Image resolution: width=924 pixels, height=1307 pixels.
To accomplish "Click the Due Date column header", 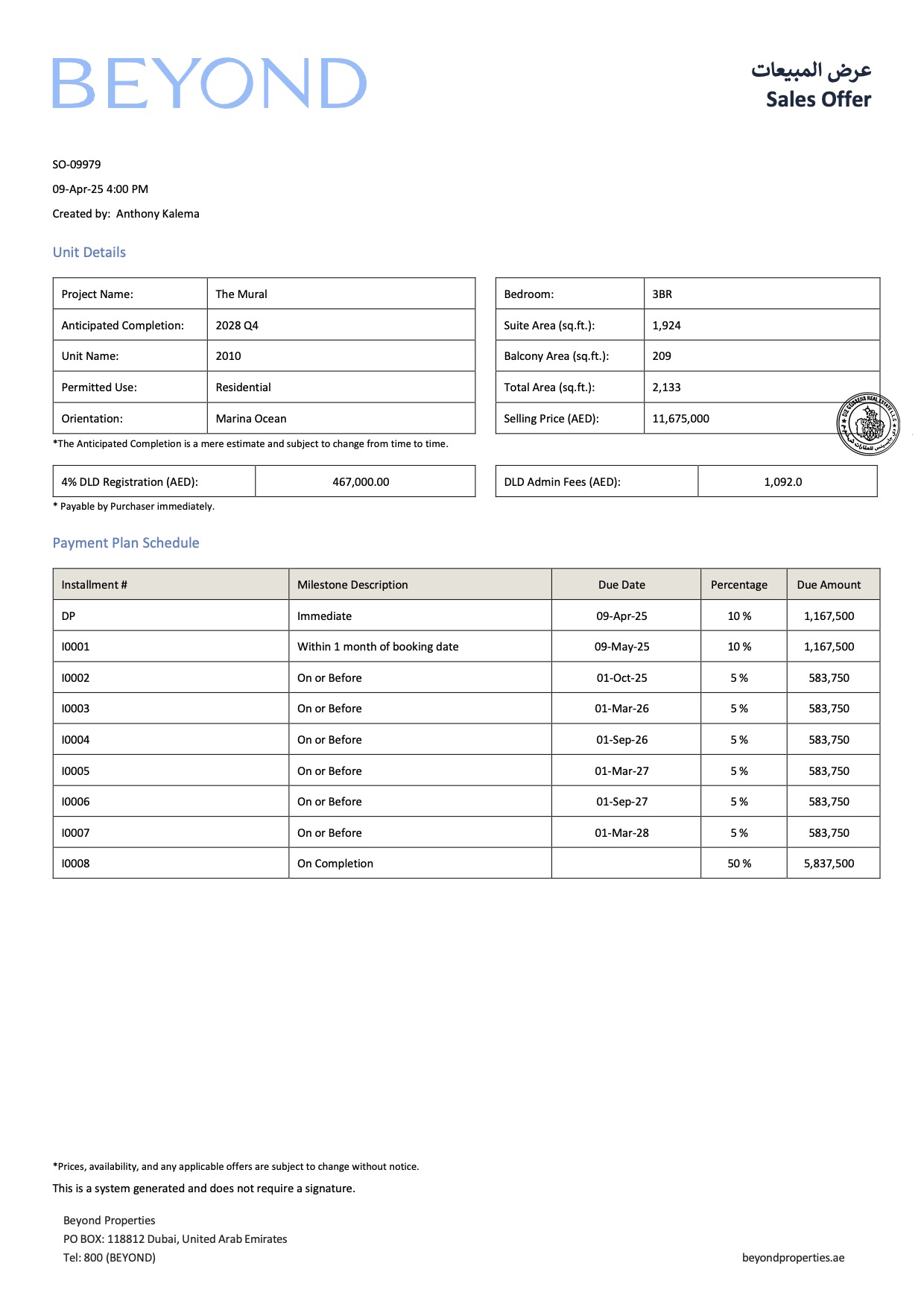I will click(621, 585).
